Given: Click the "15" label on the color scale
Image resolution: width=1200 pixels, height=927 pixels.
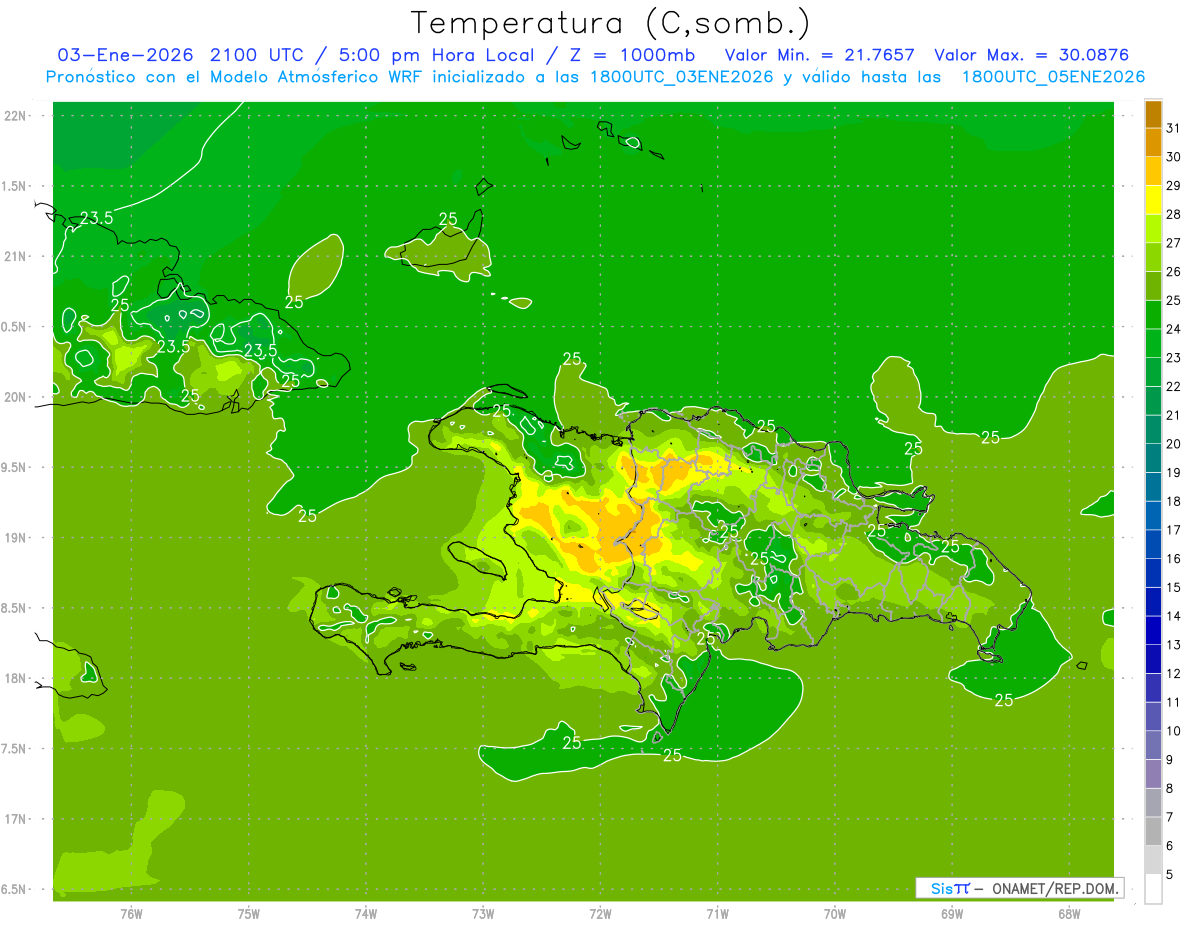Looking at the screenshot, I should click(1173, 587).
